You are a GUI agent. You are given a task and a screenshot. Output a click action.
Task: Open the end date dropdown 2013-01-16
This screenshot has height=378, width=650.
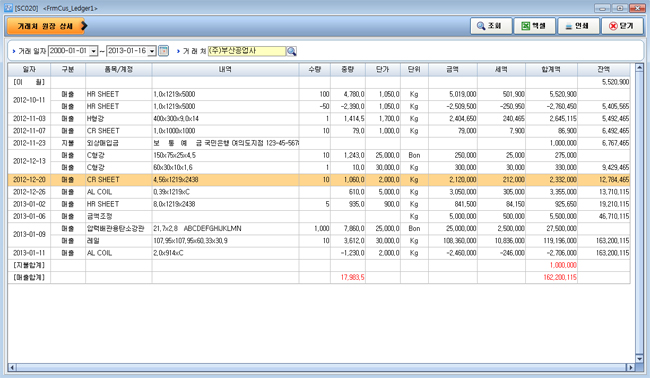click(152, 51)
